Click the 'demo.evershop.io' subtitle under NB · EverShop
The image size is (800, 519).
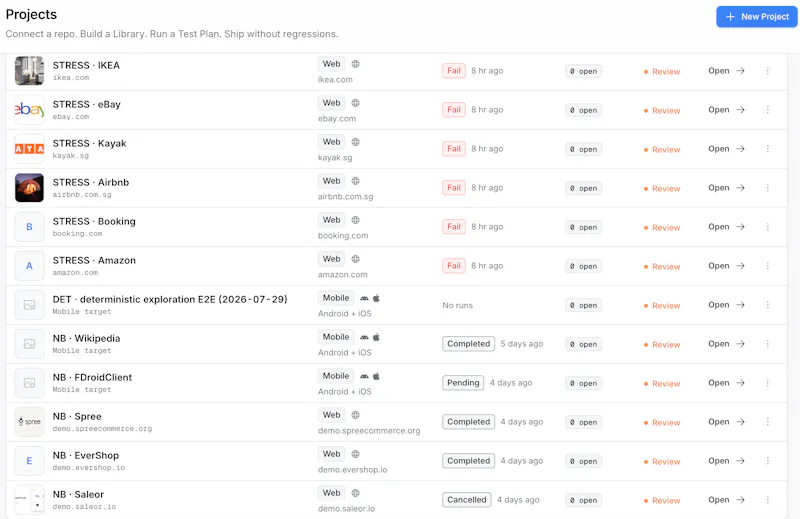point(89,467)
